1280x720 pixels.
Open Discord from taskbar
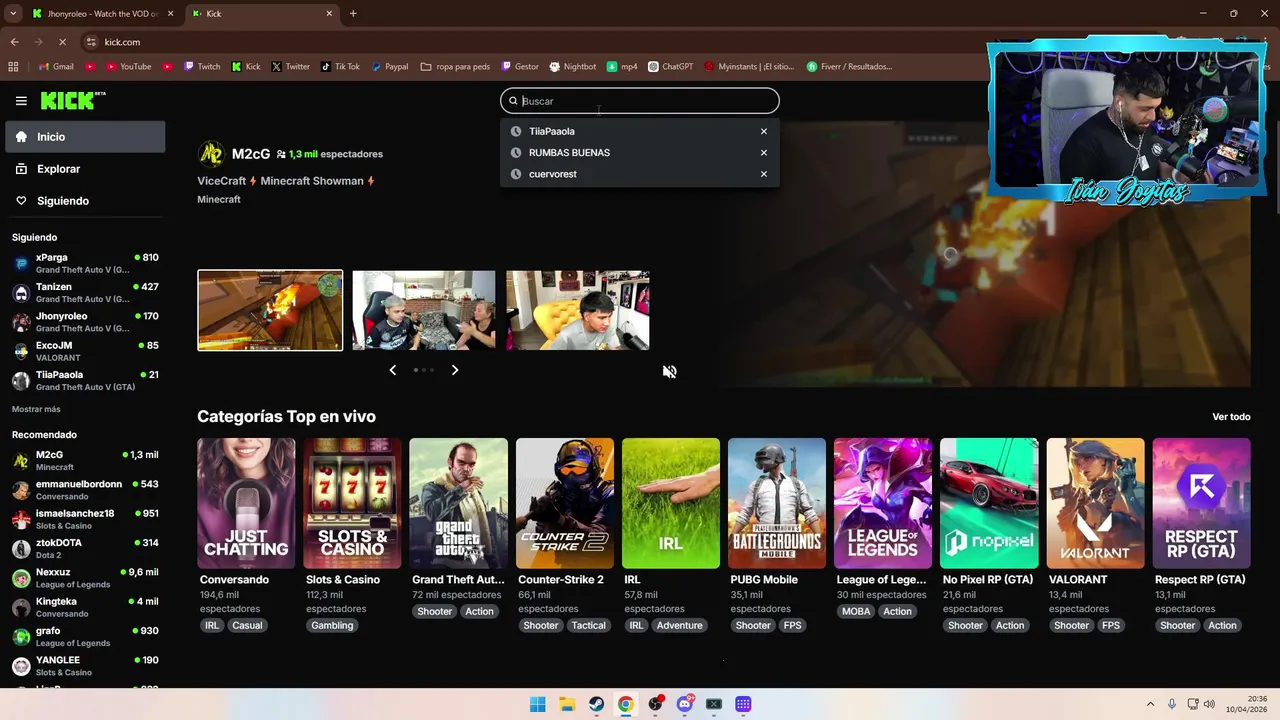tap(685, 704)
